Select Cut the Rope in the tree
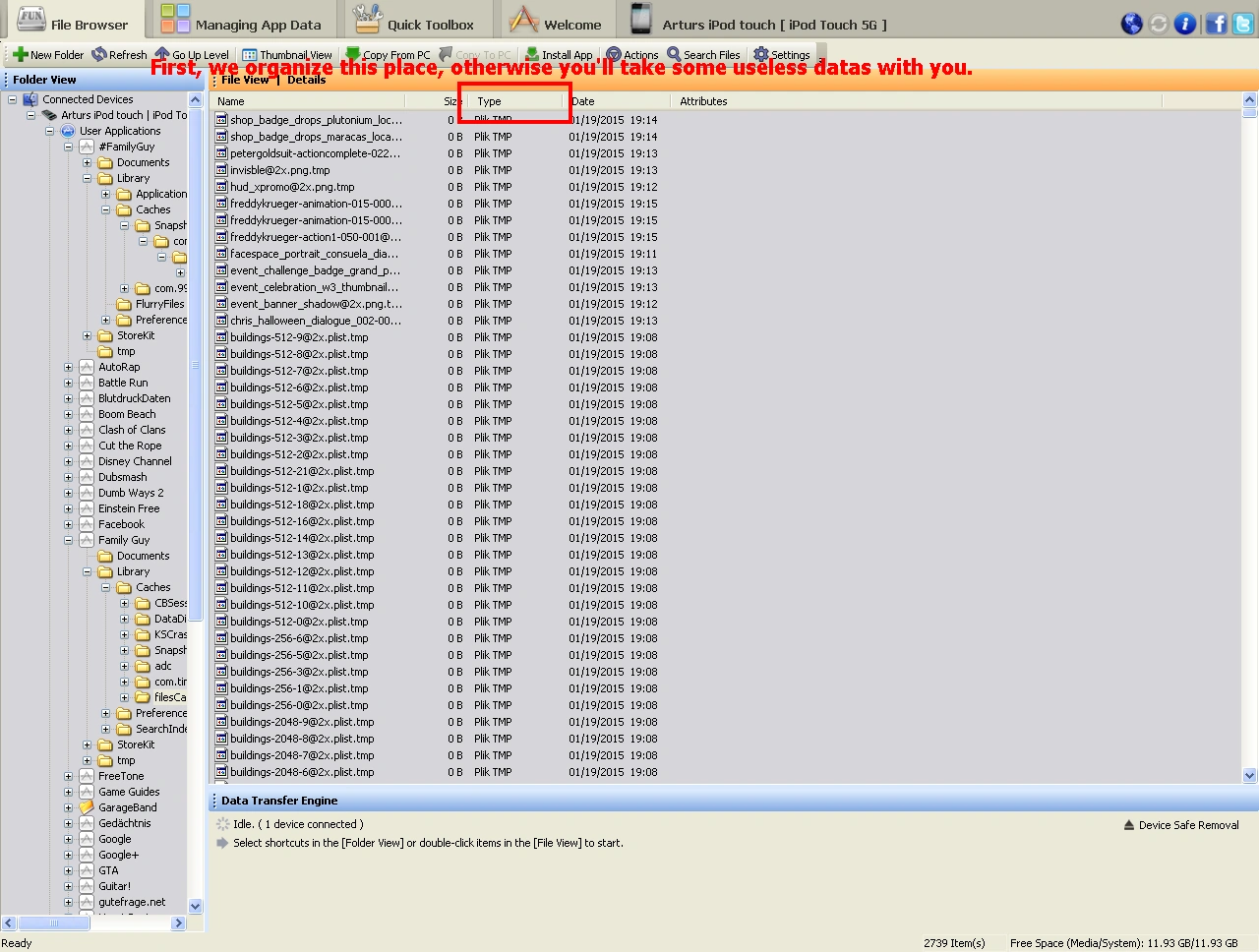Screen dimensions: 1259x952 pos(130,446)
